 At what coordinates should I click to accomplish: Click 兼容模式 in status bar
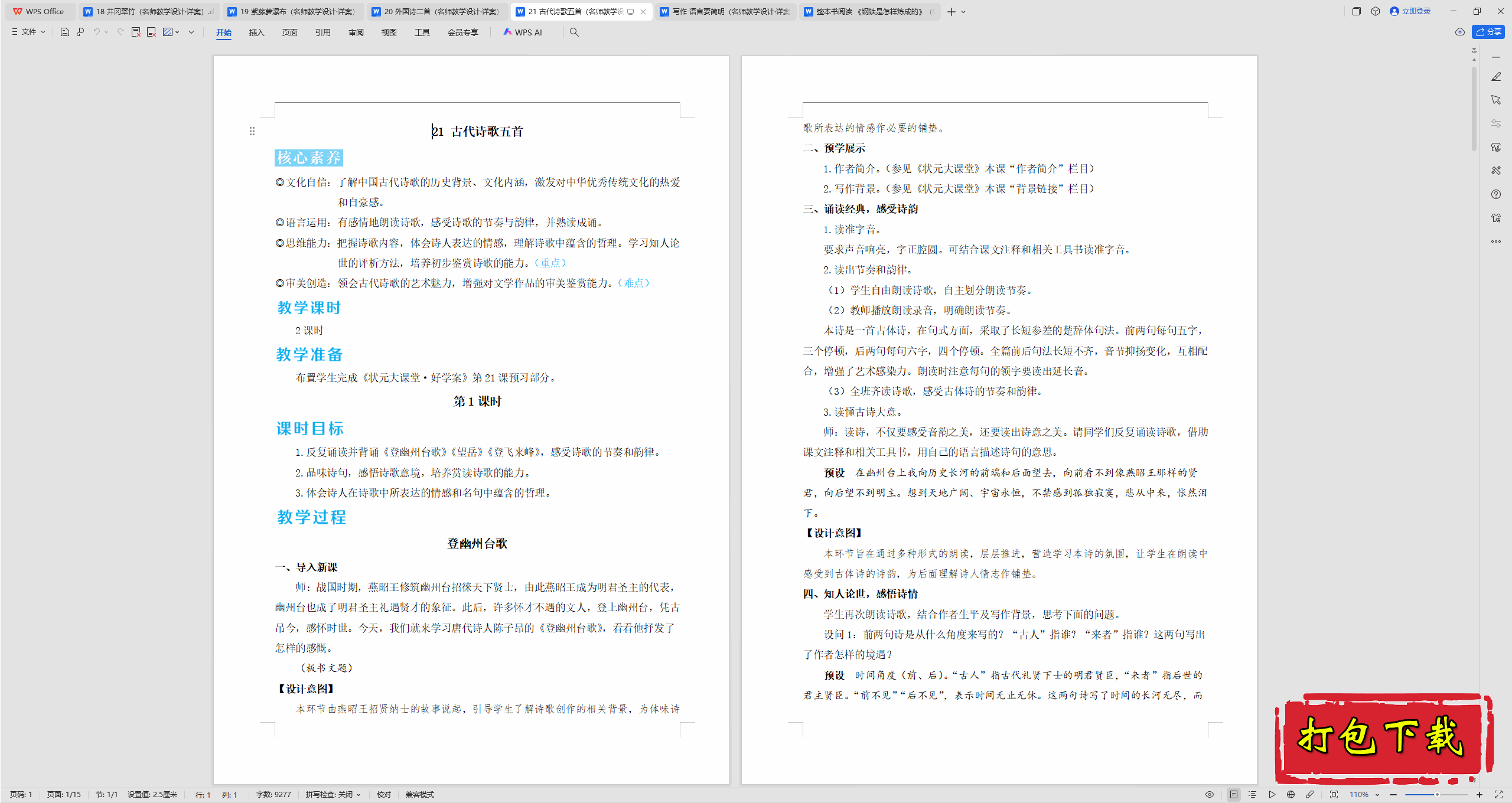(420, 795)
